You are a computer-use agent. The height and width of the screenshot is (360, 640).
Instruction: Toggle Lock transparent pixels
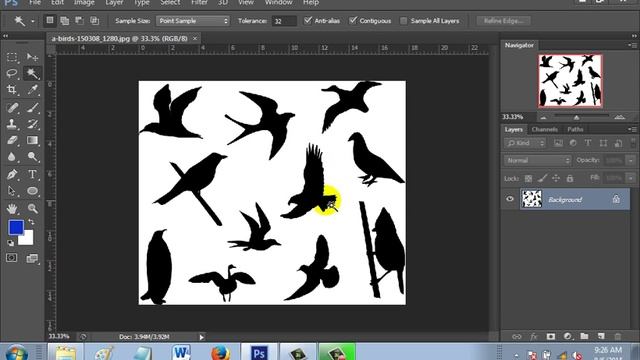(528, 178)
